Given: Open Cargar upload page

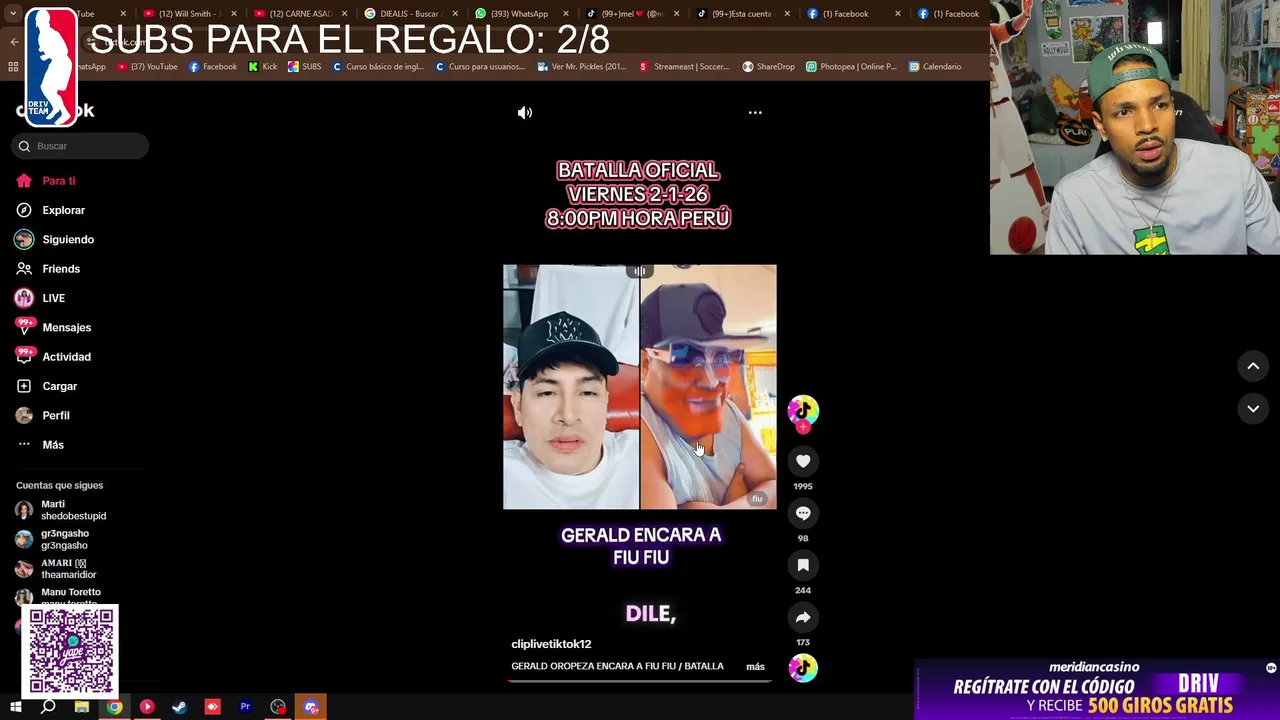Looking at the screenshot, I should click(59, 386).
